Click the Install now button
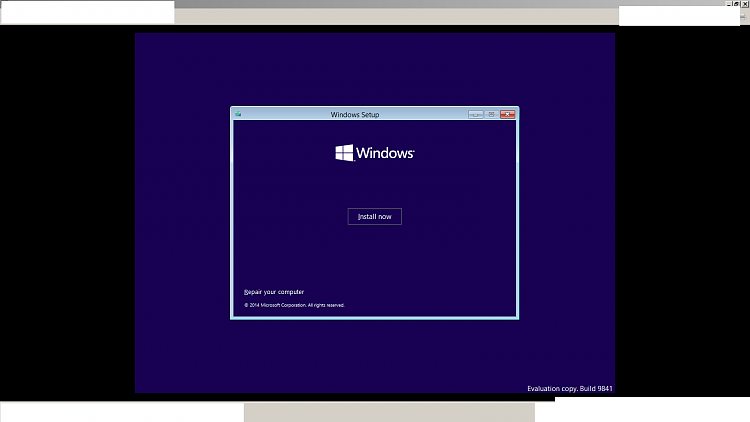The height and width of the screenshot is (422, 750). [375, 217]
